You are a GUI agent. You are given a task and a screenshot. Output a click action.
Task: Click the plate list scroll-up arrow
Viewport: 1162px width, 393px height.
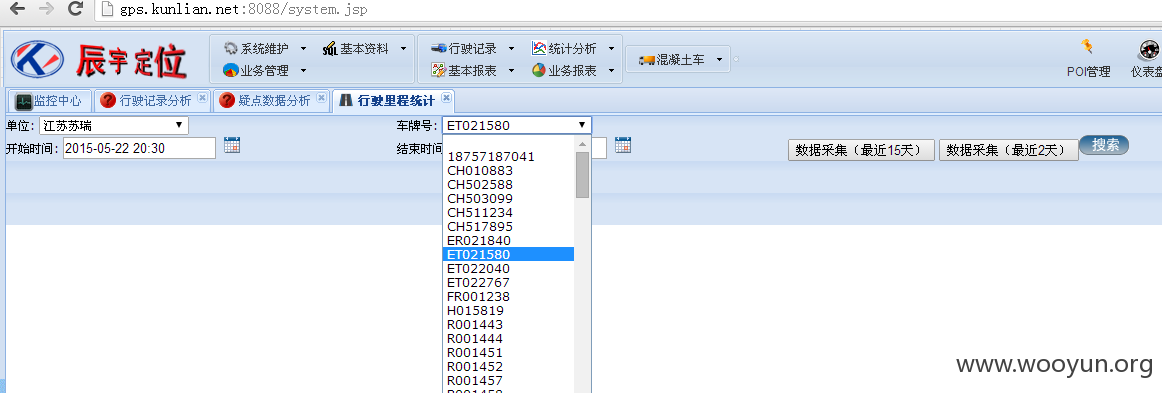pyautogui.click(x=582, y=144)
